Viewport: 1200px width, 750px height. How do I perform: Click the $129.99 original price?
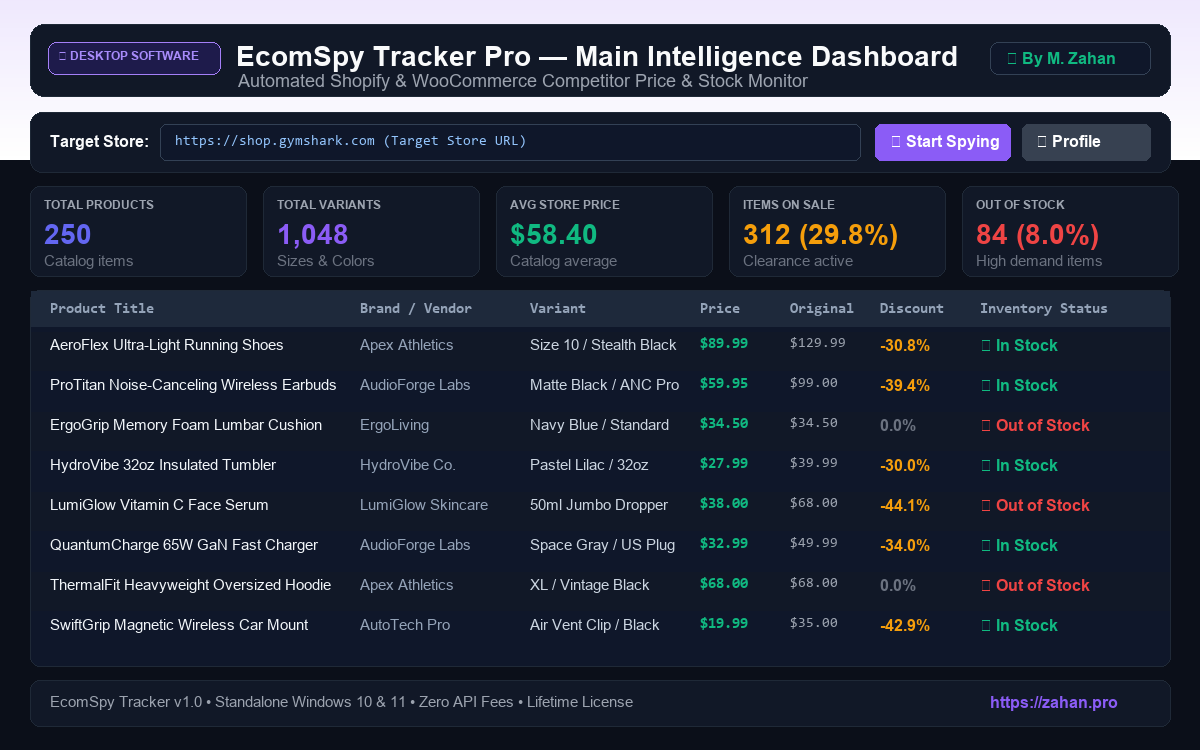pos(818,343)
